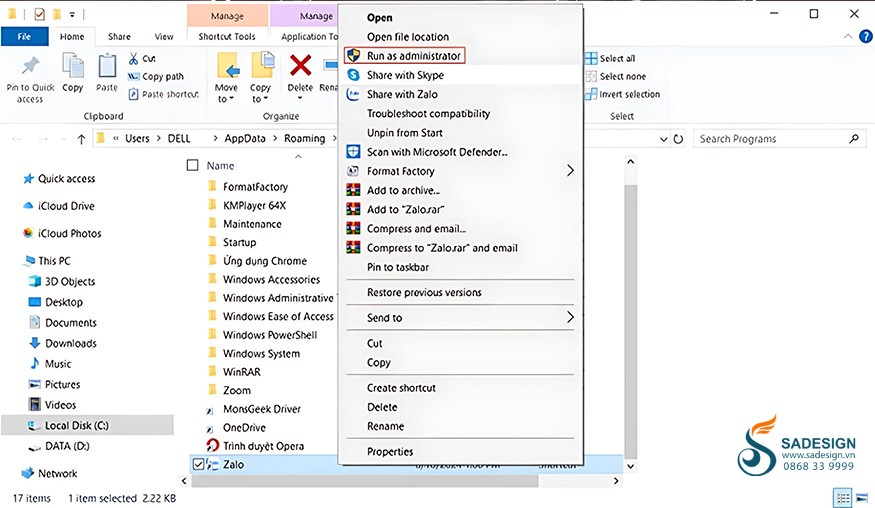Image resolution: width=875 pixels, height=508 pixels.
Task: Expand the Format Factory submenu arrow
Action: [x=570, y=171]
